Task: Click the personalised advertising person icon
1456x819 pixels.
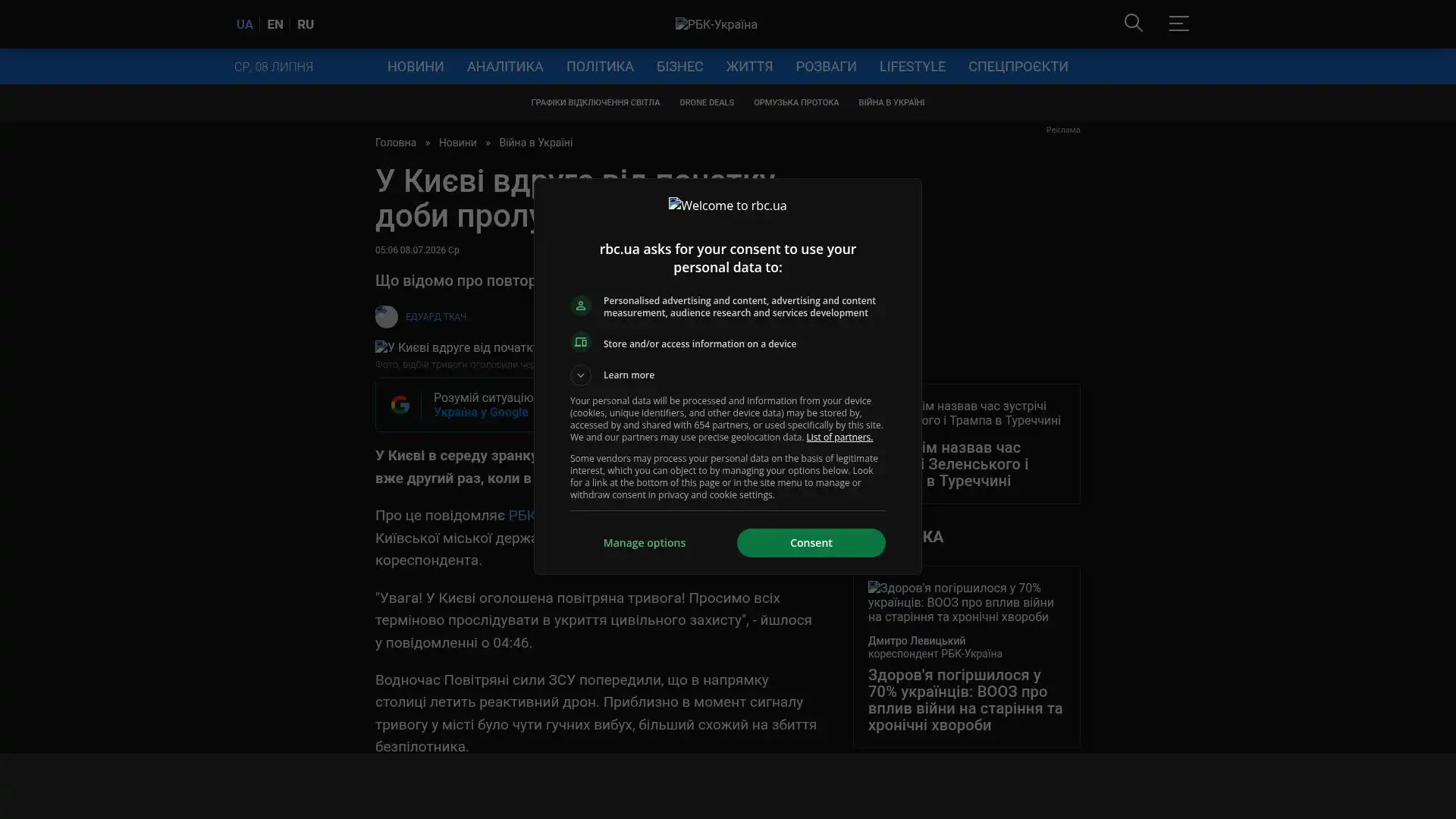Action: [x=581, y=306]
